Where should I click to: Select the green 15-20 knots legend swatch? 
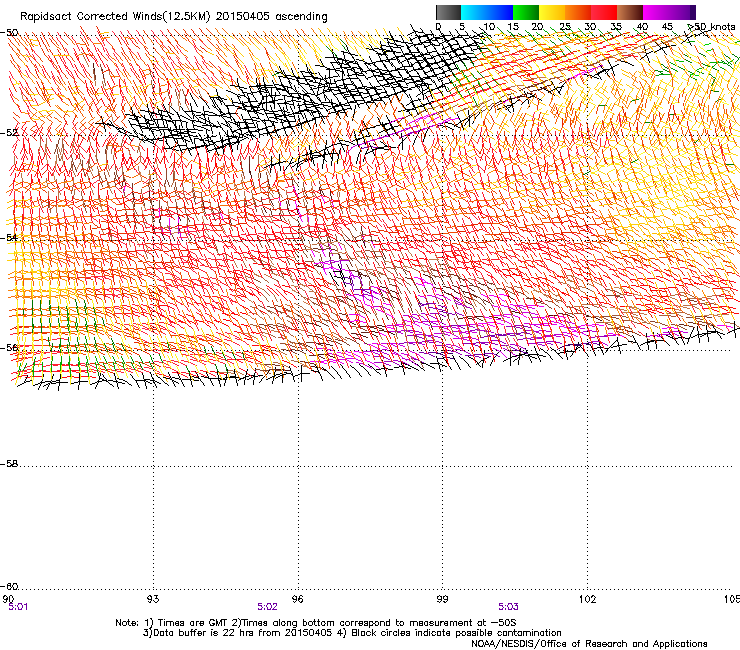coord(526,12)
